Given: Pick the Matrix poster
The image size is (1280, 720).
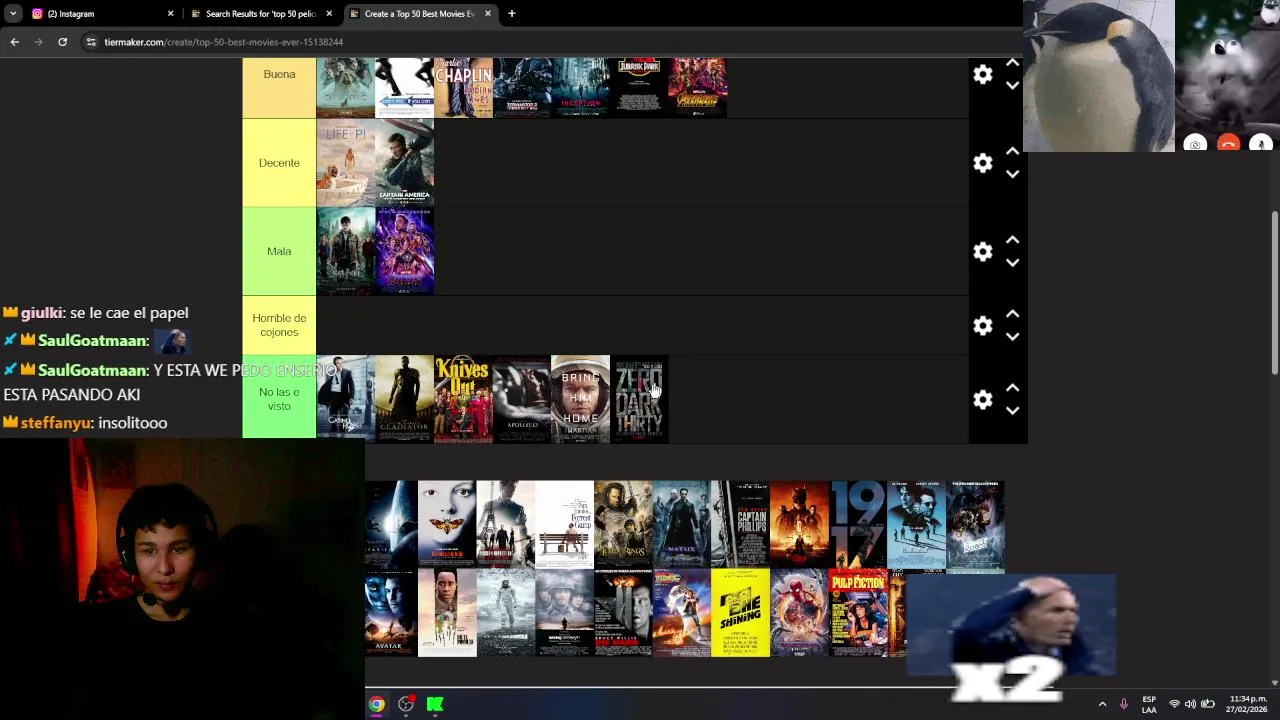Looking at the screenshot, I should click(681, 524).
